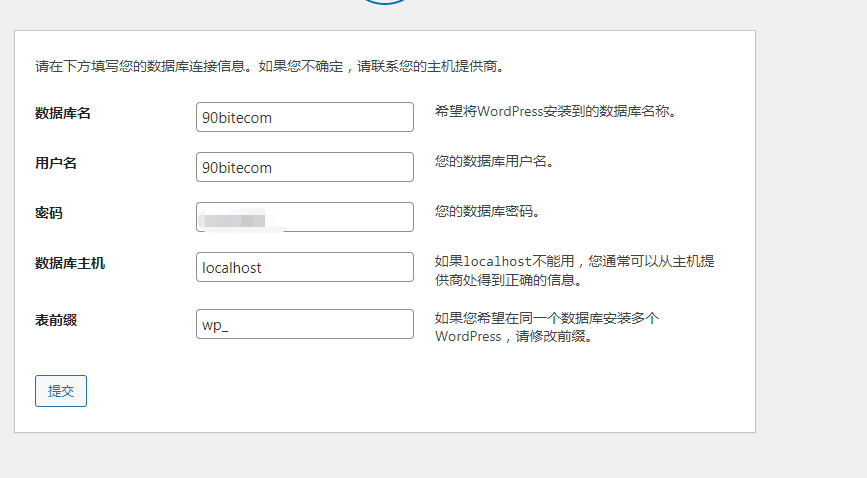Select the 密码 password field

pos(305,217)
